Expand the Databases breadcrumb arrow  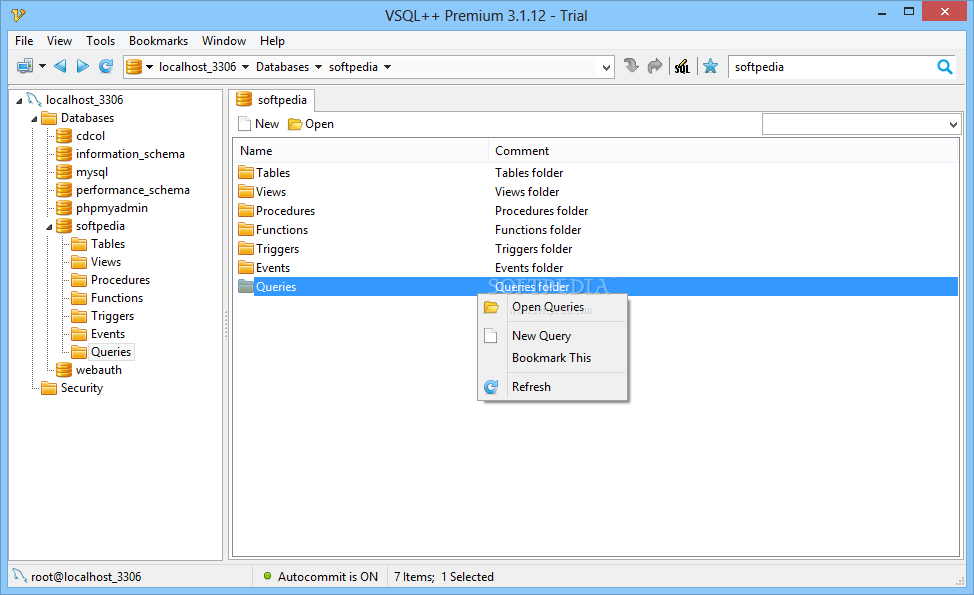pyautogui.click(x=318, y=67)
